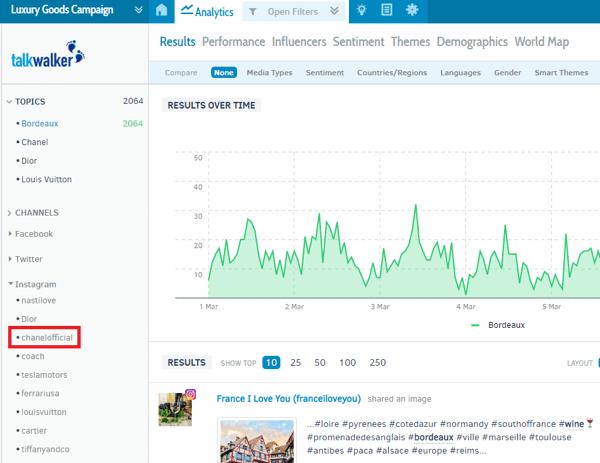Open the home icon in top bar
Screen dimensions: 600x463
point(161,10)
